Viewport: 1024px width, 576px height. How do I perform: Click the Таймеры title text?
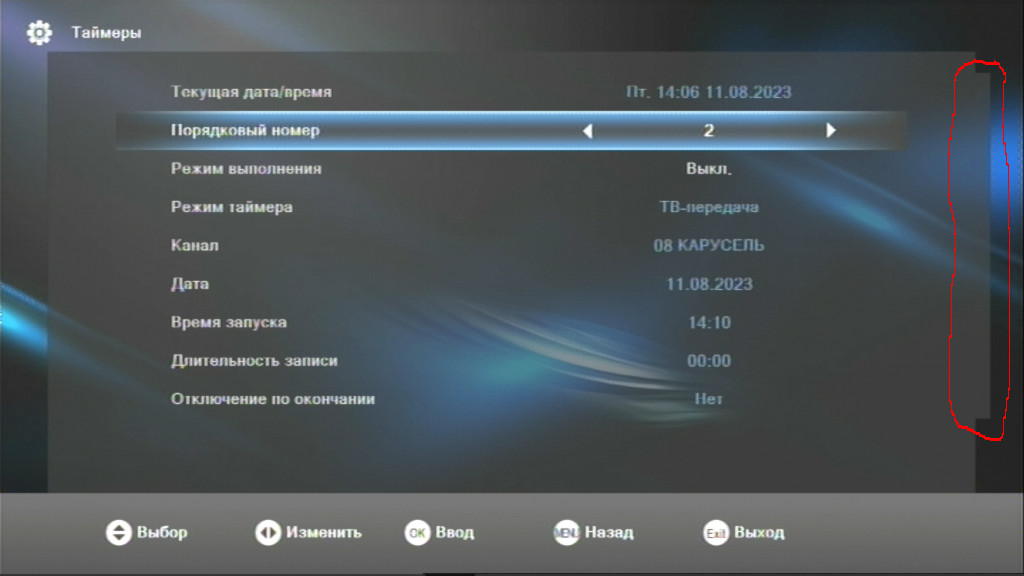tap(106, 33)
